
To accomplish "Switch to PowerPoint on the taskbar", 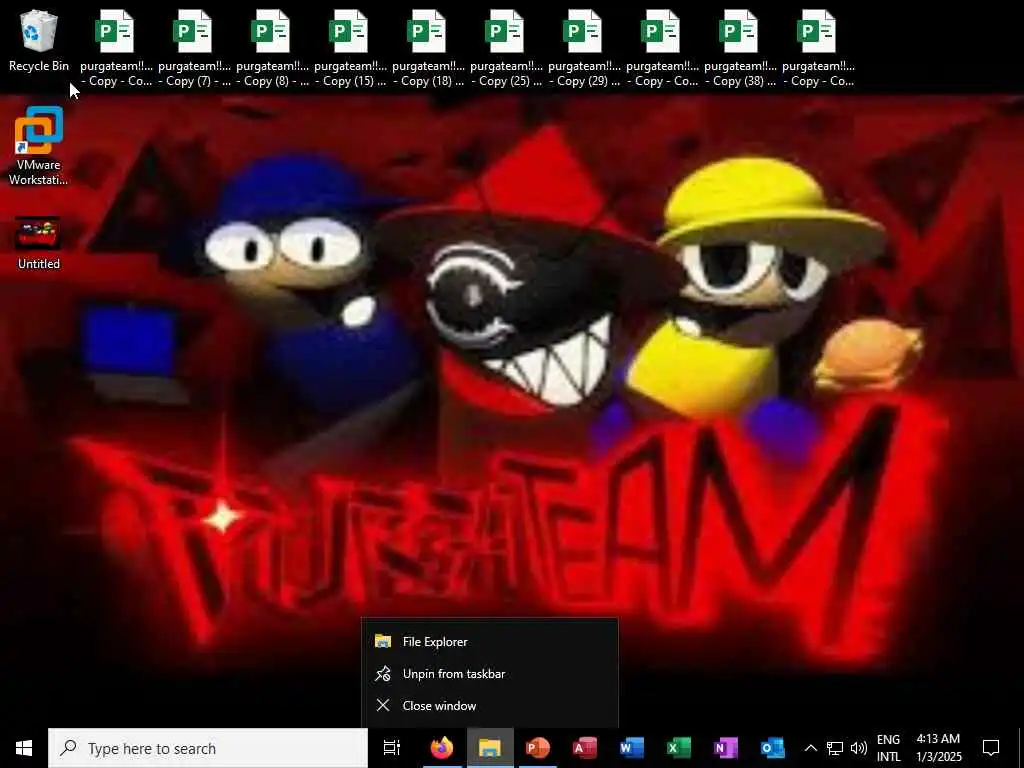I will 537,748.
